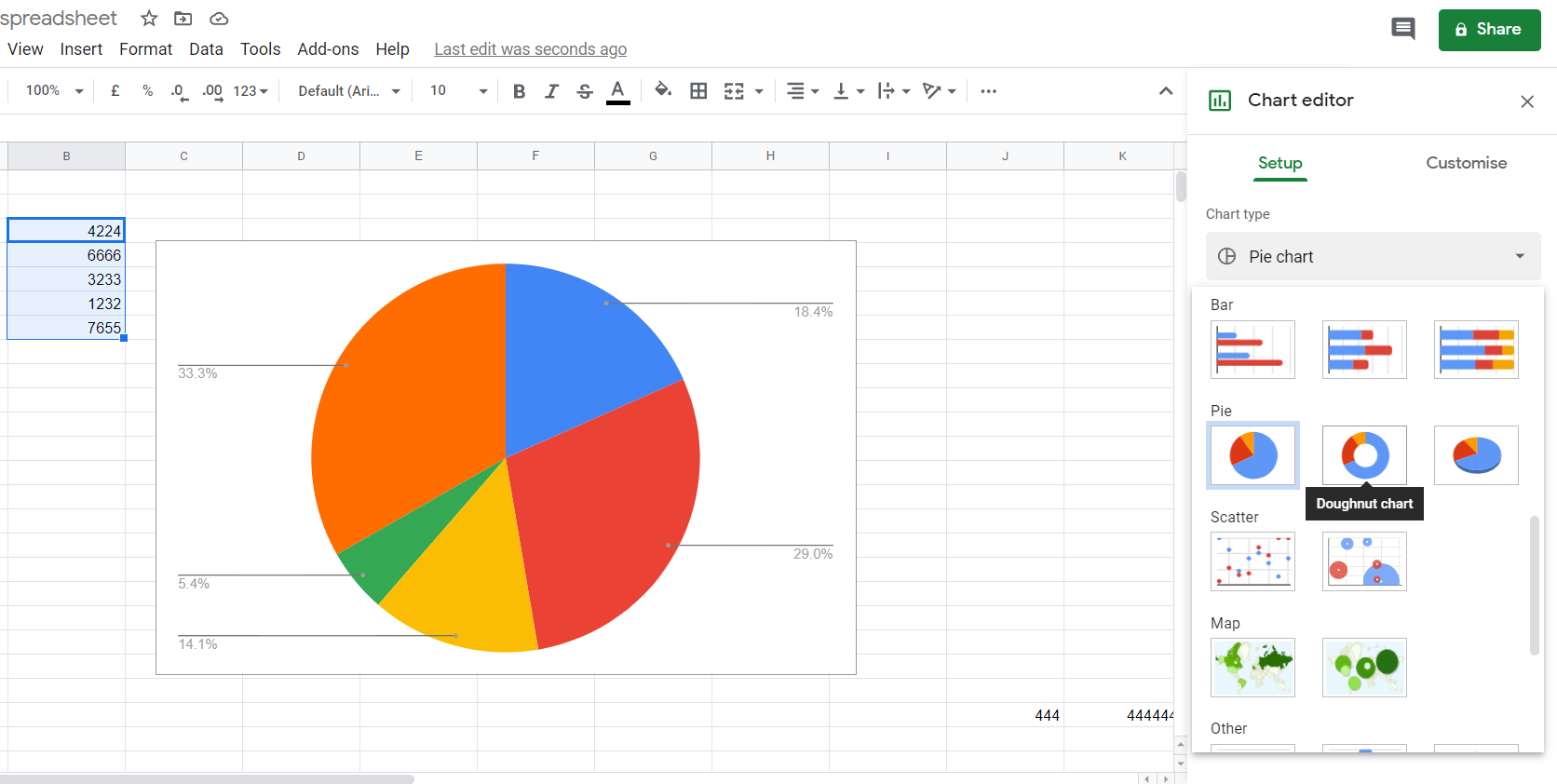Open the borders tool
The image size is (1557, 784).
tap(698, 90)
